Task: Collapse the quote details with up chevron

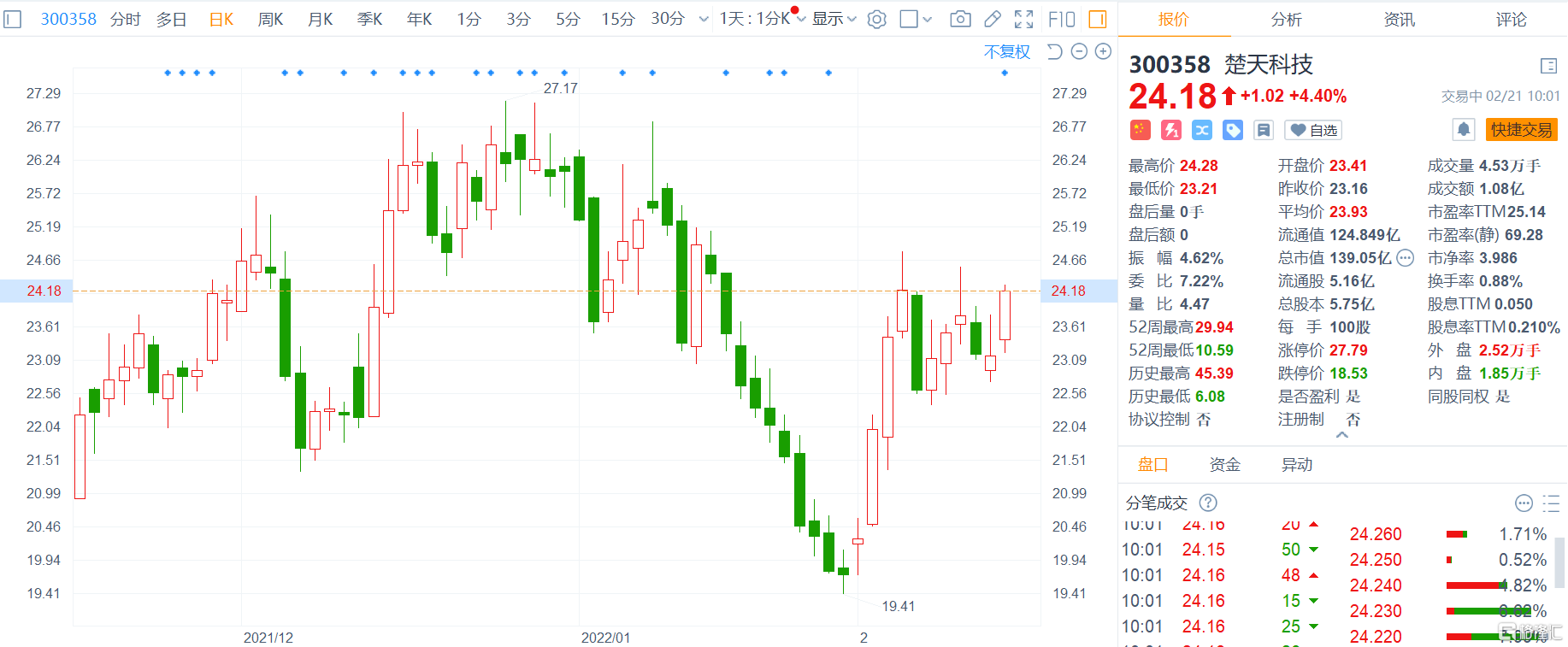Action: click(1342, 435)
